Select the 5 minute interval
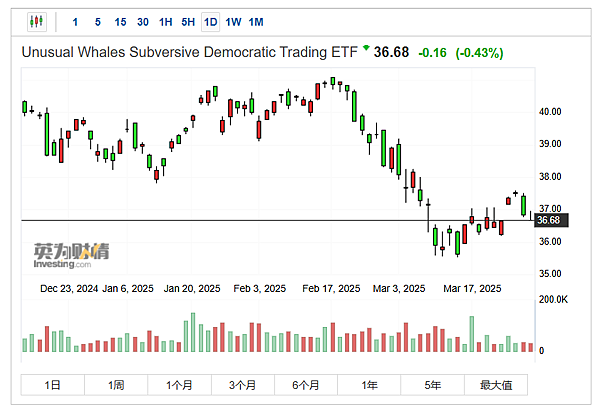Image resolution: width=600 pixels, height=414 pixels. 98,22
